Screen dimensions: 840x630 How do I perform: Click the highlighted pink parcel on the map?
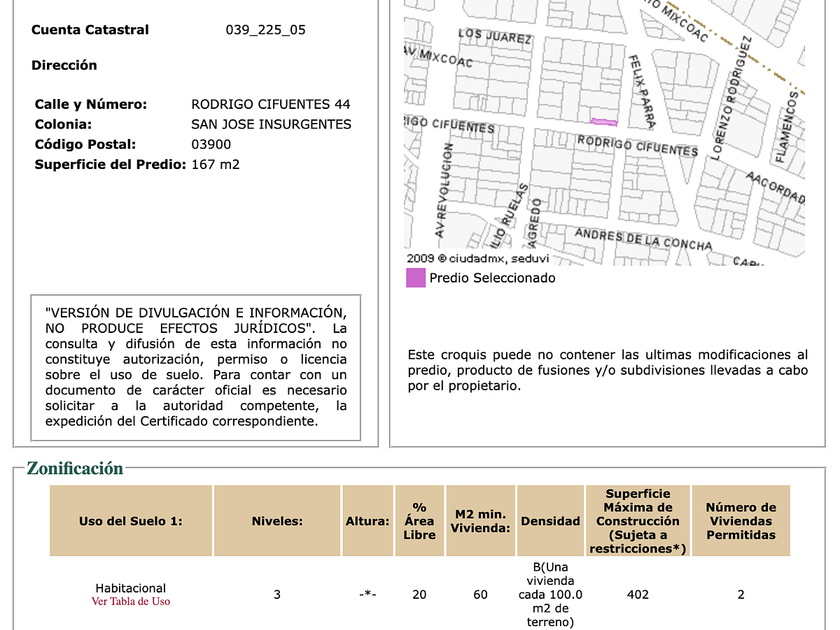click(604, 122)
